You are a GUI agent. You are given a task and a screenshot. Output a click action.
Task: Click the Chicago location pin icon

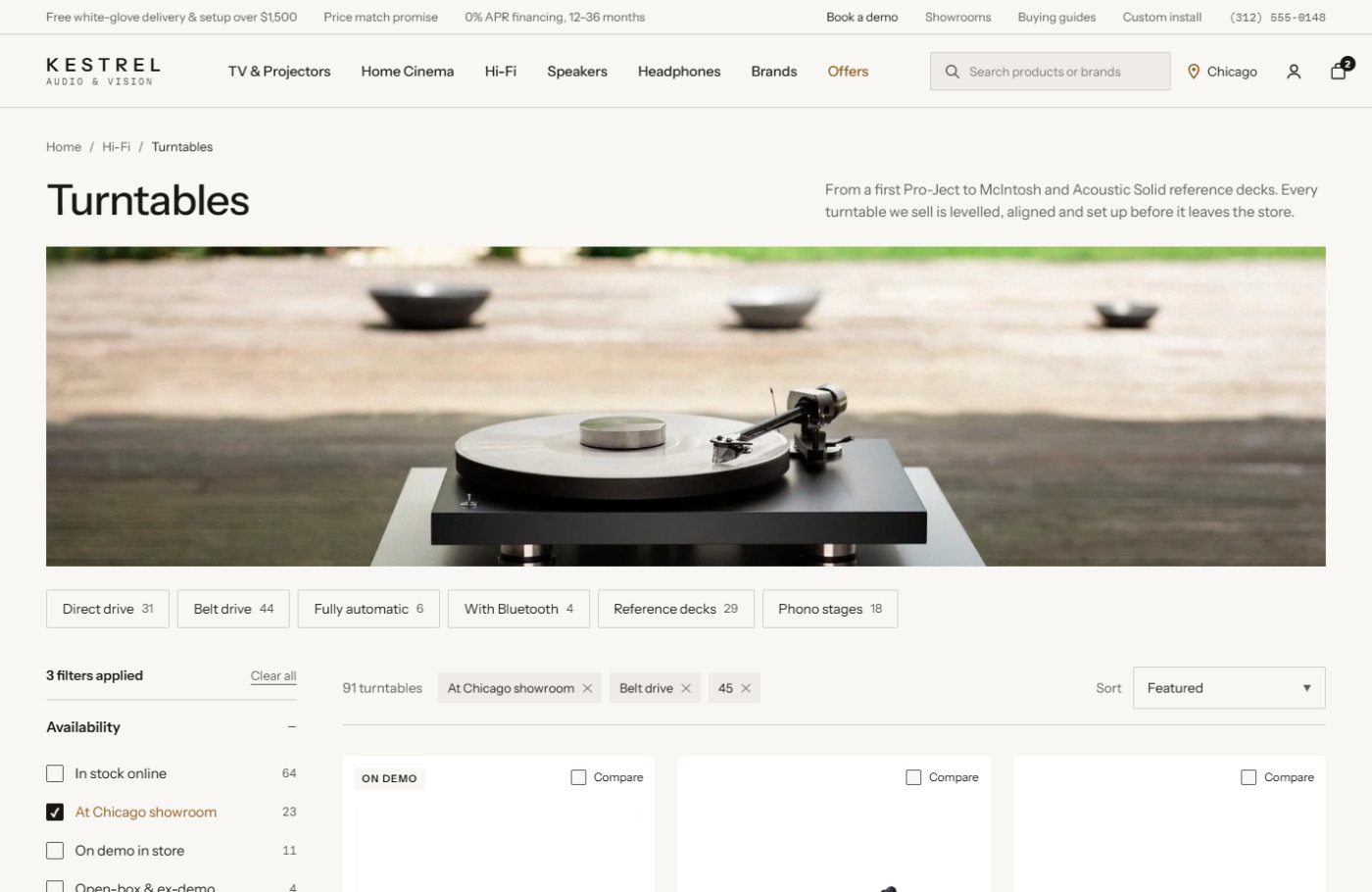pos(1194,72)
